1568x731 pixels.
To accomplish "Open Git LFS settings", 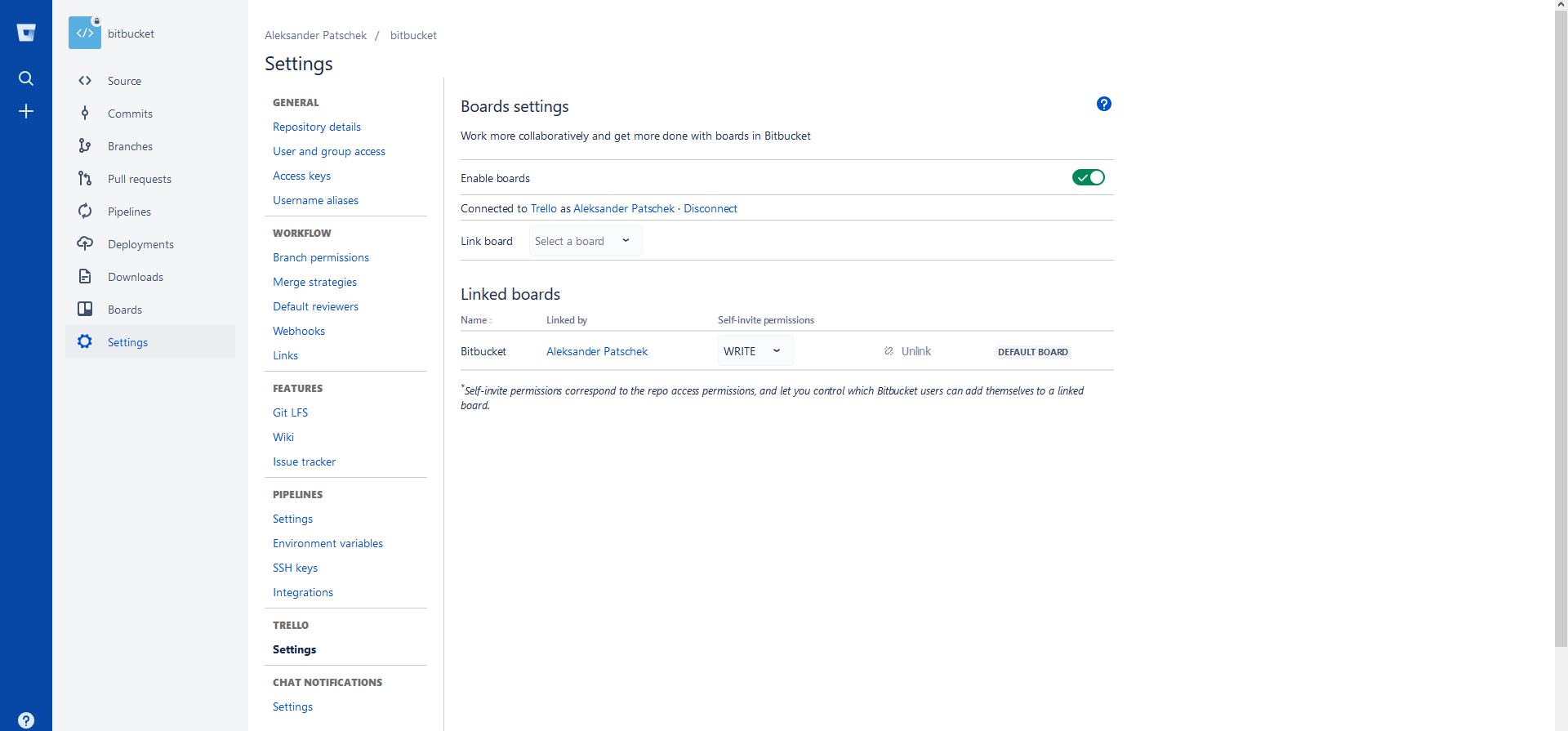I will (x=290, y=412).
